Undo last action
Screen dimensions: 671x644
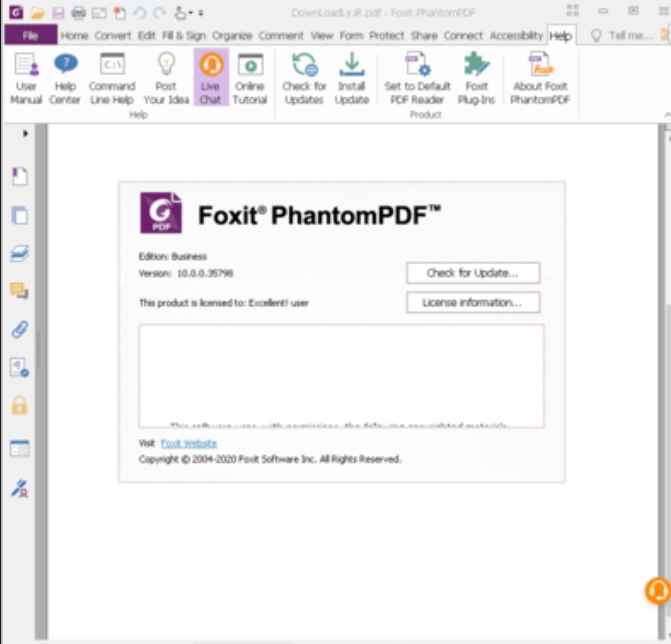pyautogui.click(x=140, y=13)
